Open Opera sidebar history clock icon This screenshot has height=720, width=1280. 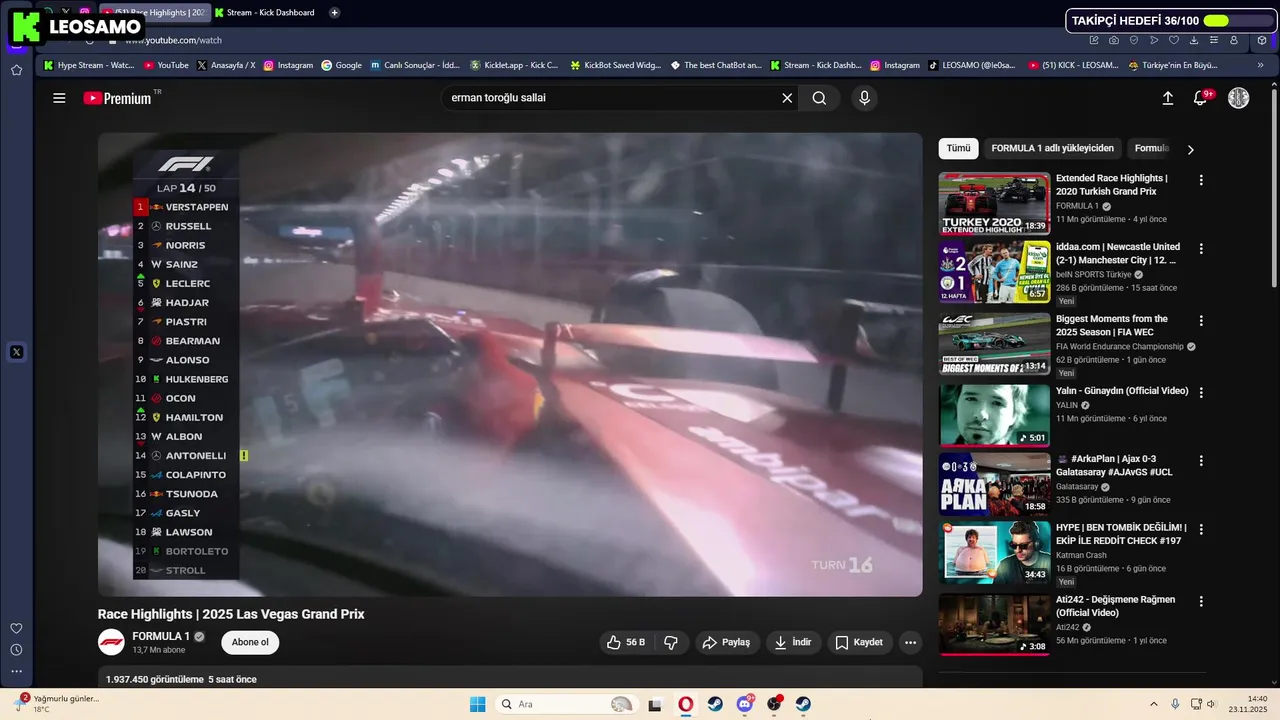16,650
